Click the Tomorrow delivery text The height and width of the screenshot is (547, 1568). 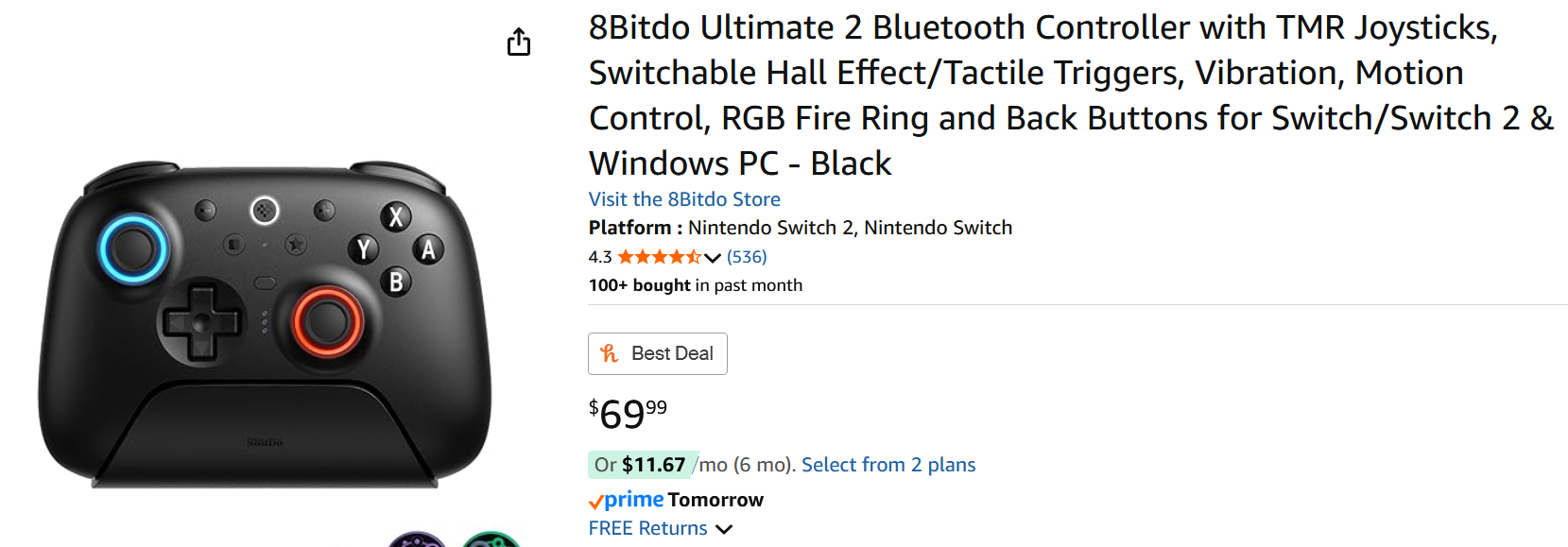coord(715,500)
